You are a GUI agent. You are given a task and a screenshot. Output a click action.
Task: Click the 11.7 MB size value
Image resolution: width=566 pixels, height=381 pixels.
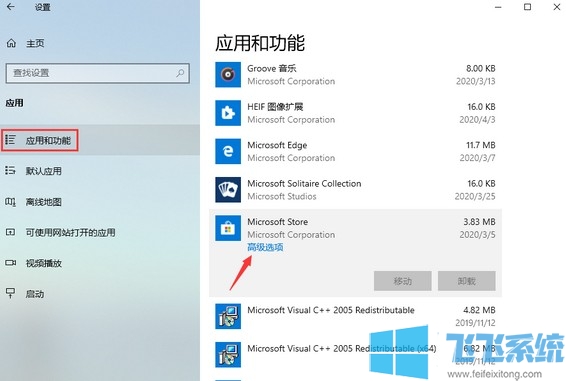(480, 145)
